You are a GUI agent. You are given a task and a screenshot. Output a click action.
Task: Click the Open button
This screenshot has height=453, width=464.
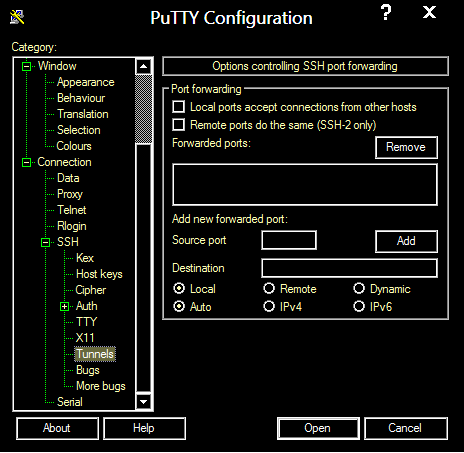(318, 428)
